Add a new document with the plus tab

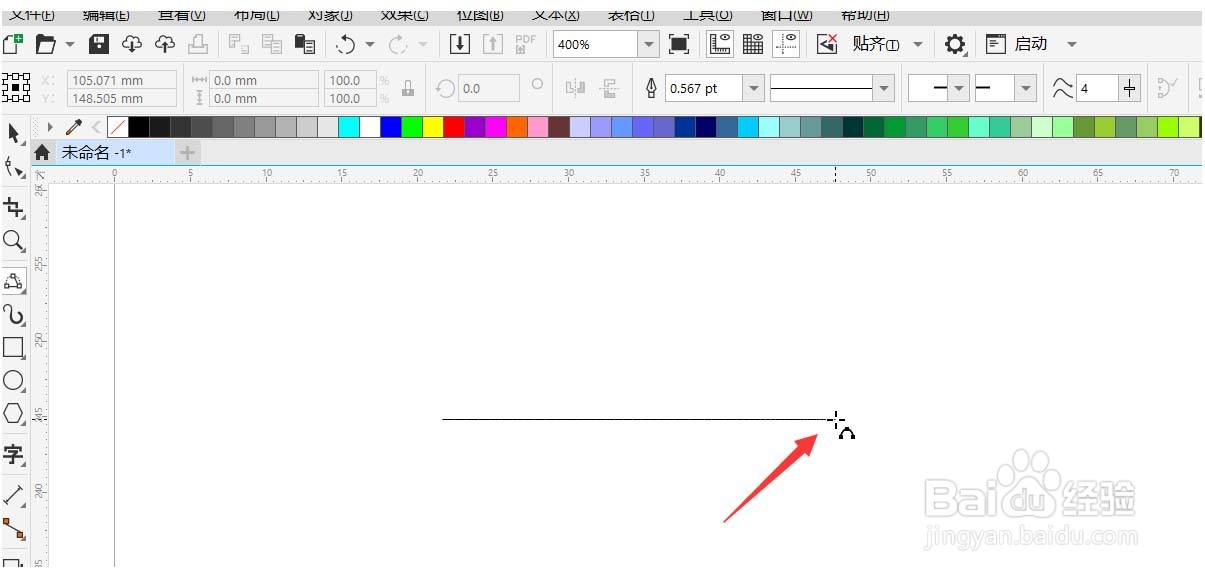tap(187, 153)
